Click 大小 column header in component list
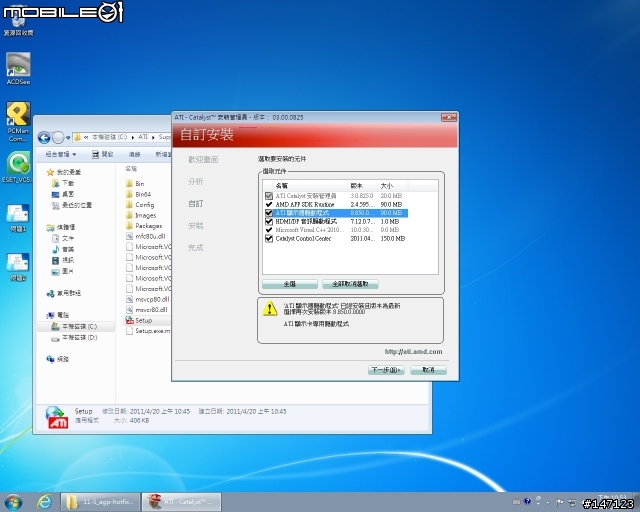640x512 pixels. point(392,186)
